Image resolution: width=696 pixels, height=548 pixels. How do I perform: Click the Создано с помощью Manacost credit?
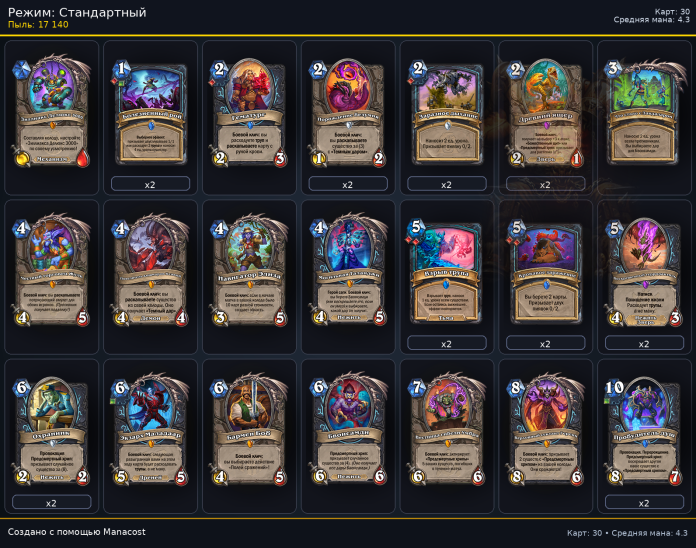(x=76, y=532)
